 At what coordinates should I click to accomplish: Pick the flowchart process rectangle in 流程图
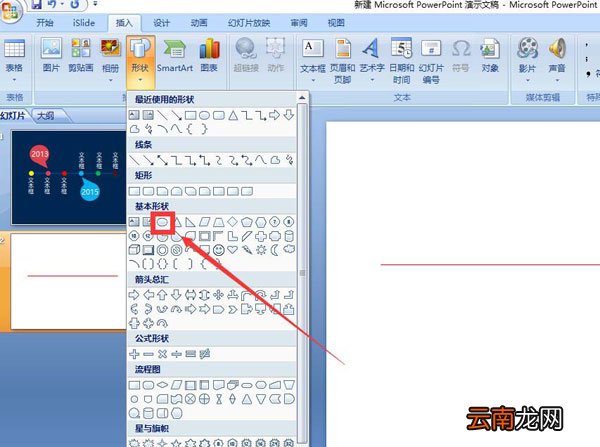(134, 385)
